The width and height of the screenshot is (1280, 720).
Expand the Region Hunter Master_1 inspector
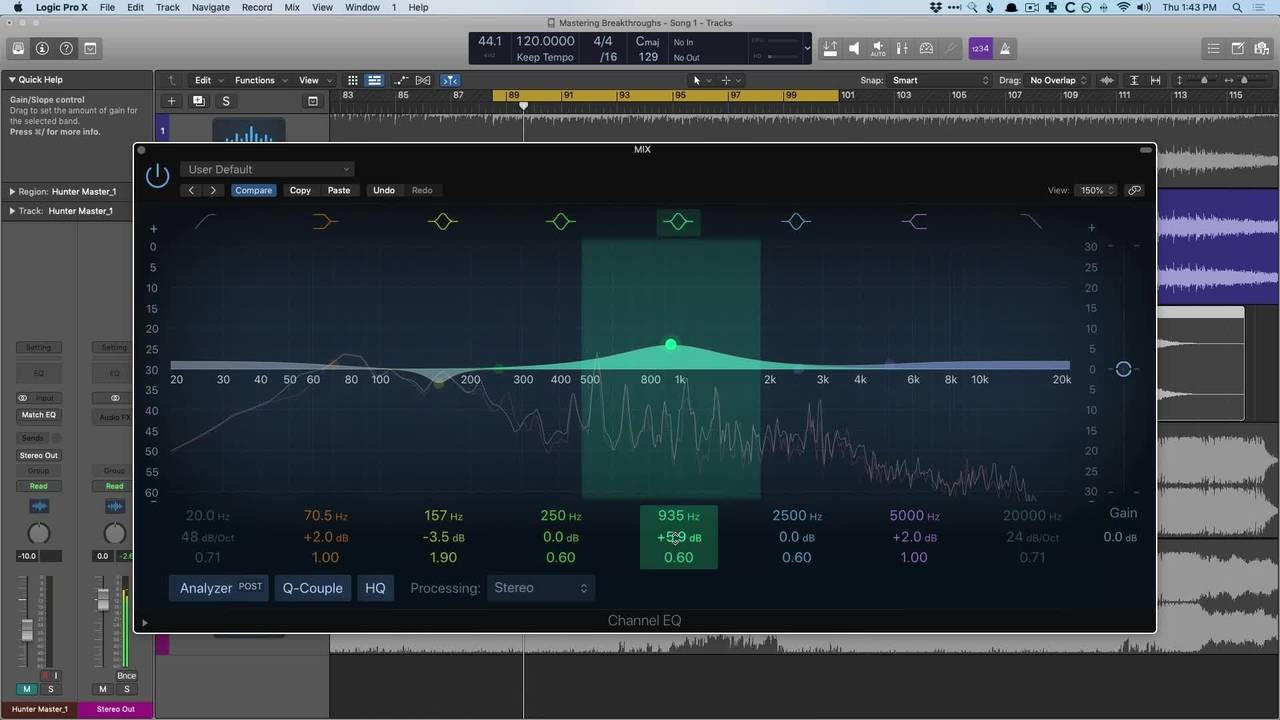pyautogui.click(x=13, y=191)
